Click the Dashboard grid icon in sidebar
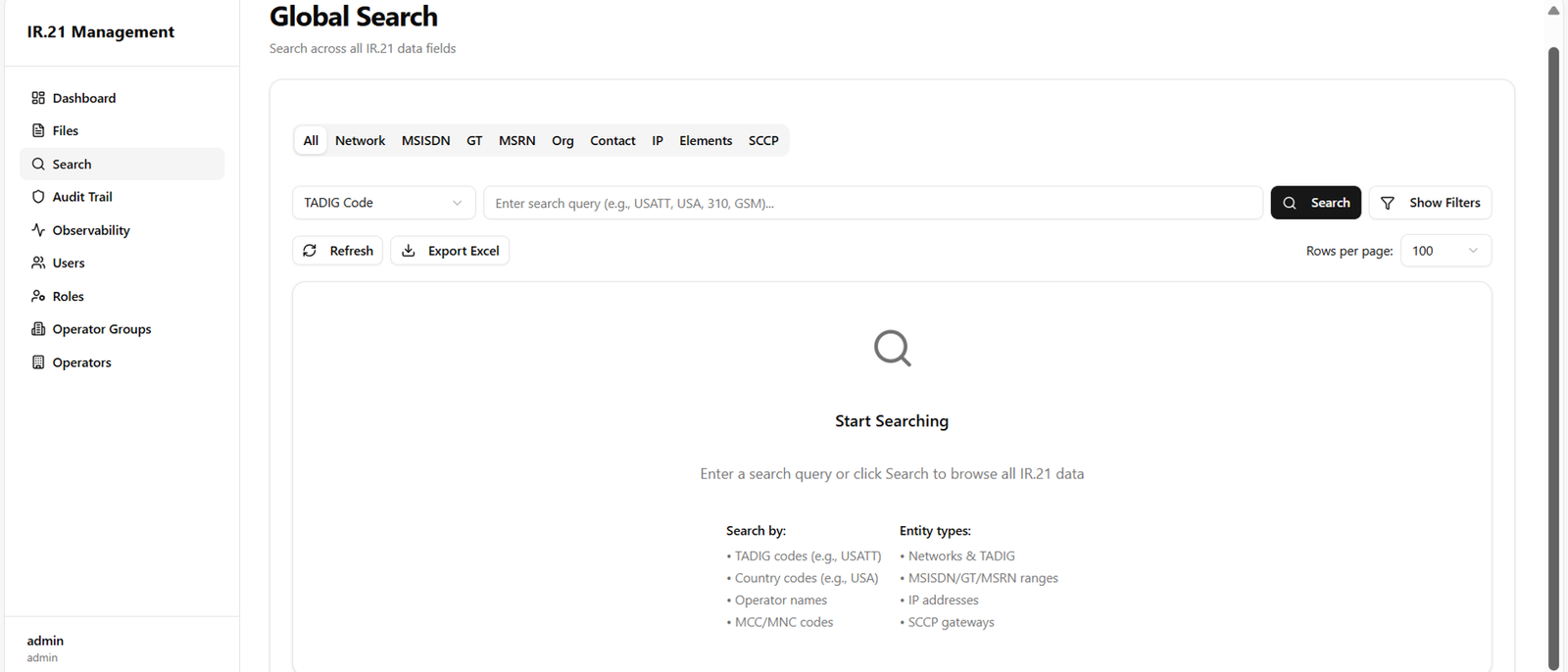Image resolution: width=1568 pixels, height=672 pixels. 38,98
